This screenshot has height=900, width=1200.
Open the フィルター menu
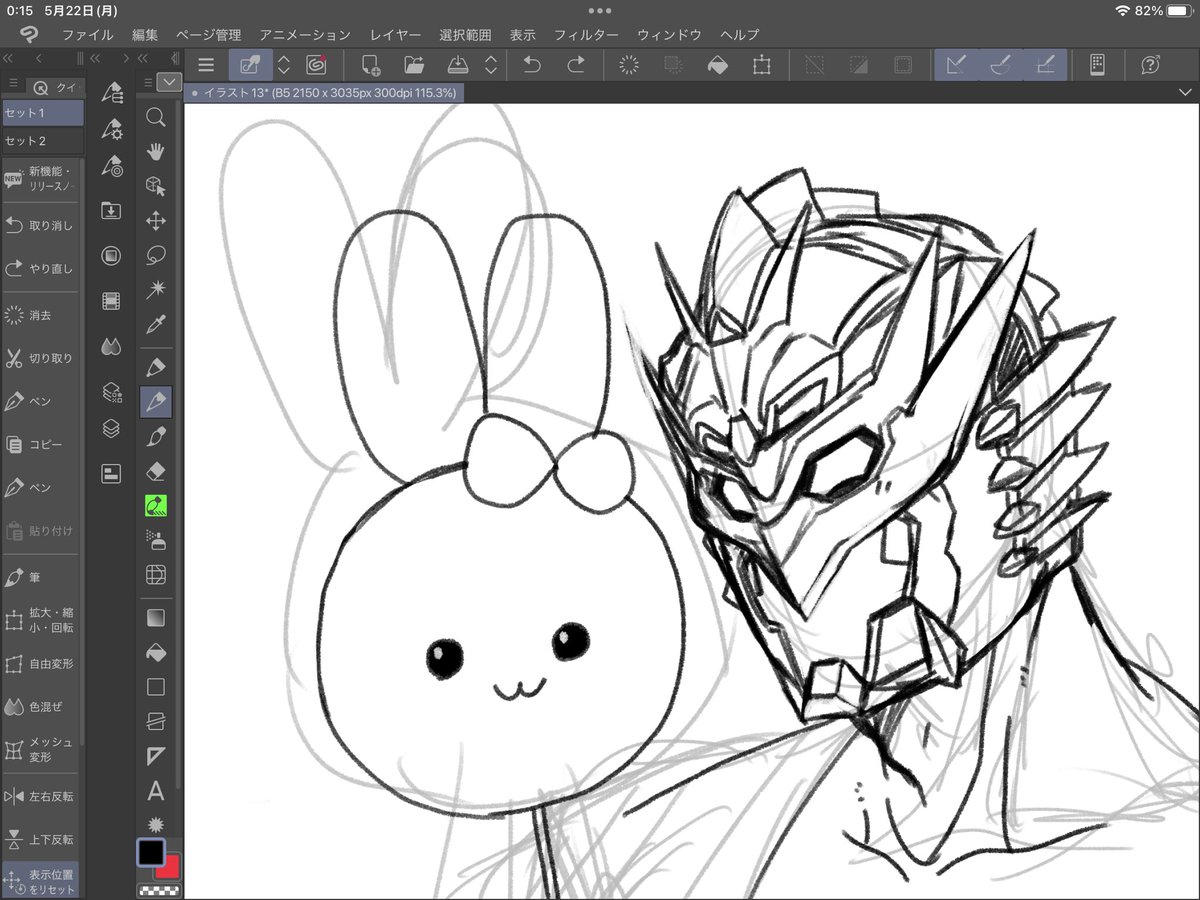tap(586, 35)
